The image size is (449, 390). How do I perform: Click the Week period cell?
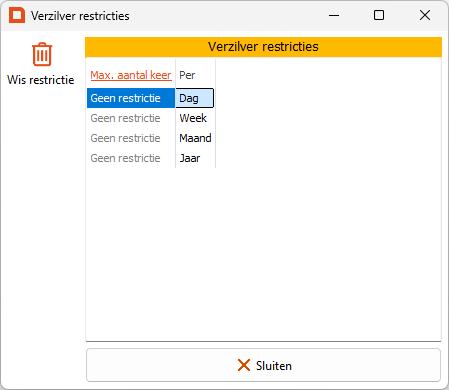tap(195, 118)
